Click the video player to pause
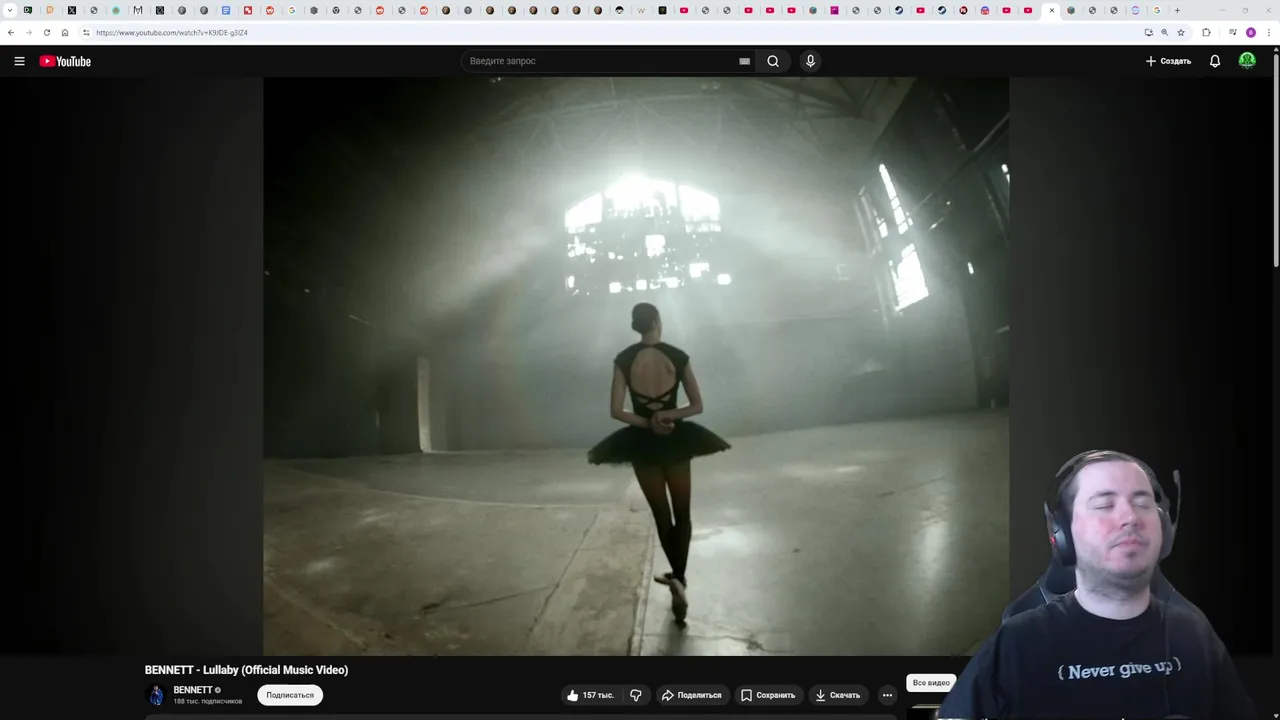1280x720 pixels. [x=636, y=366]
